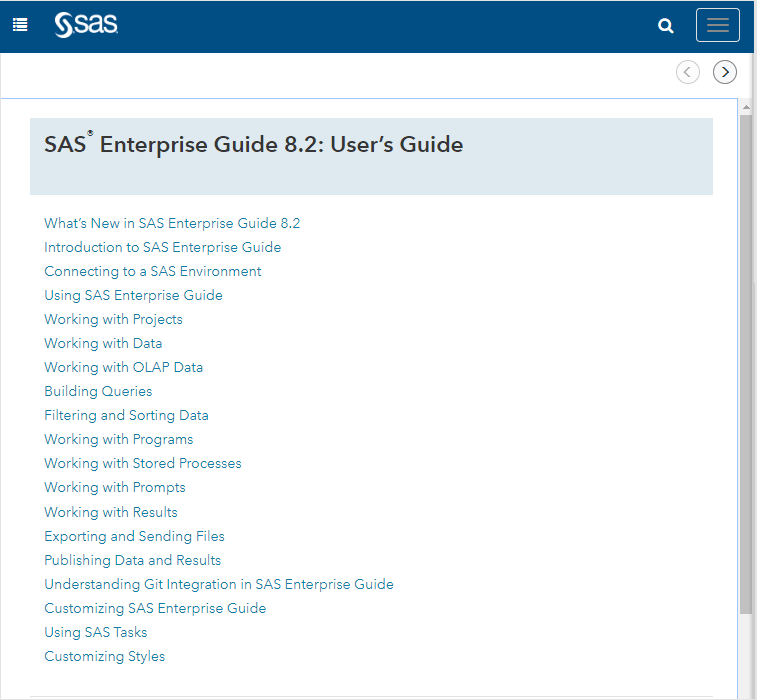Go to the next page arrow
Screen dimensions: 757x700
[725, 72]
